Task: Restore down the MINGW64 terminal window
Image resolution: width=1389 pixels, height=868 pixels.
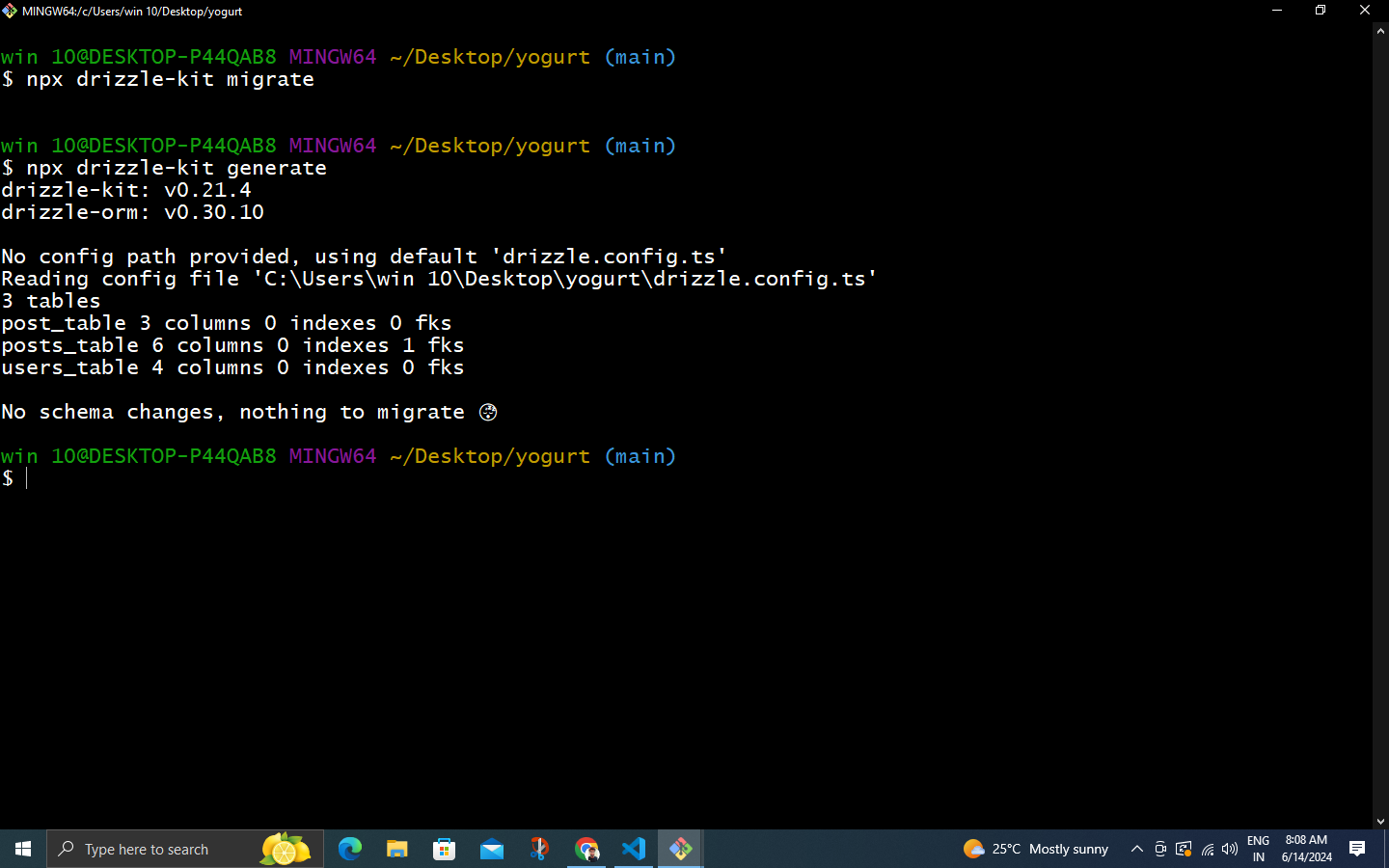Action: tap(1321, 11)
